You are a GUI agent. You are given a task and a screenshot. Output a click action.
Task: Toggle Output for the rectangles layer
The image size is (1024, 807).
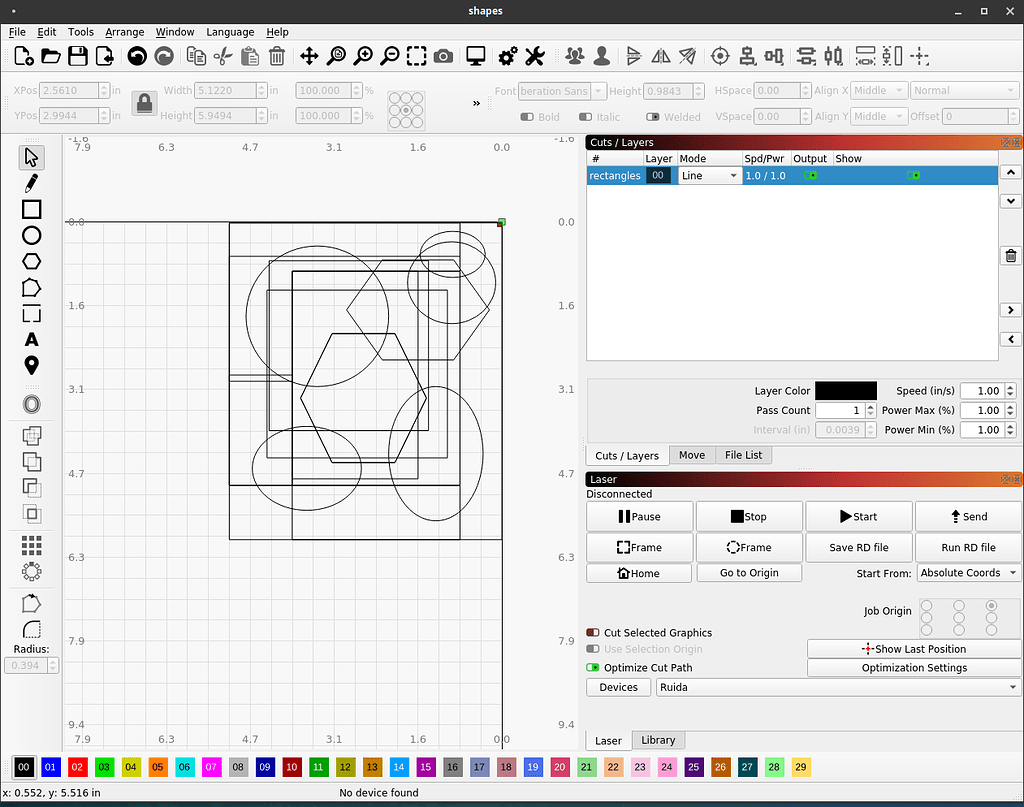(x=812, y=175)
